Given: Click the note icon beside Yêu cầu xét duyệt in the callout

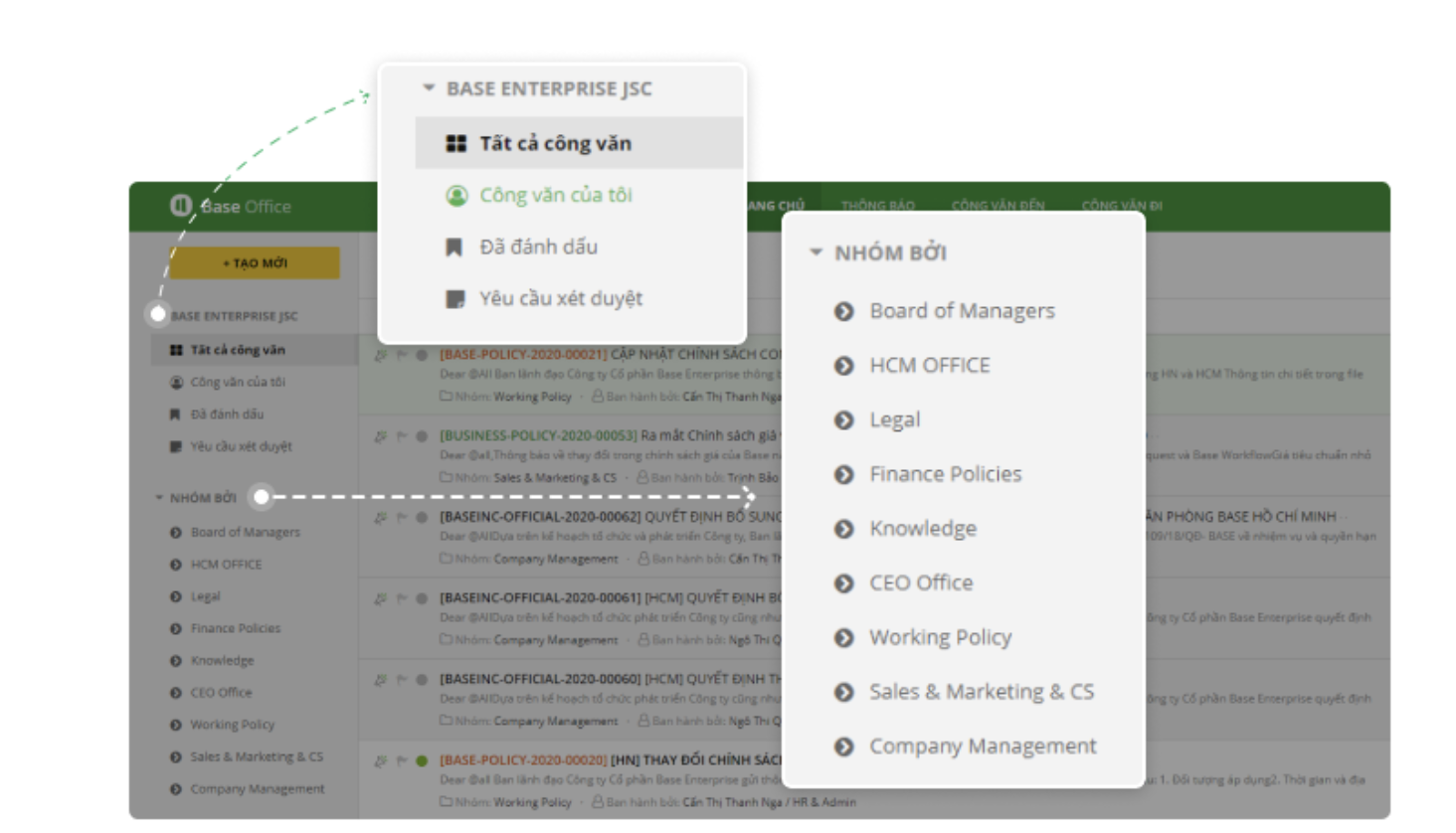Looking at the screenshot, I should (455, 298).
